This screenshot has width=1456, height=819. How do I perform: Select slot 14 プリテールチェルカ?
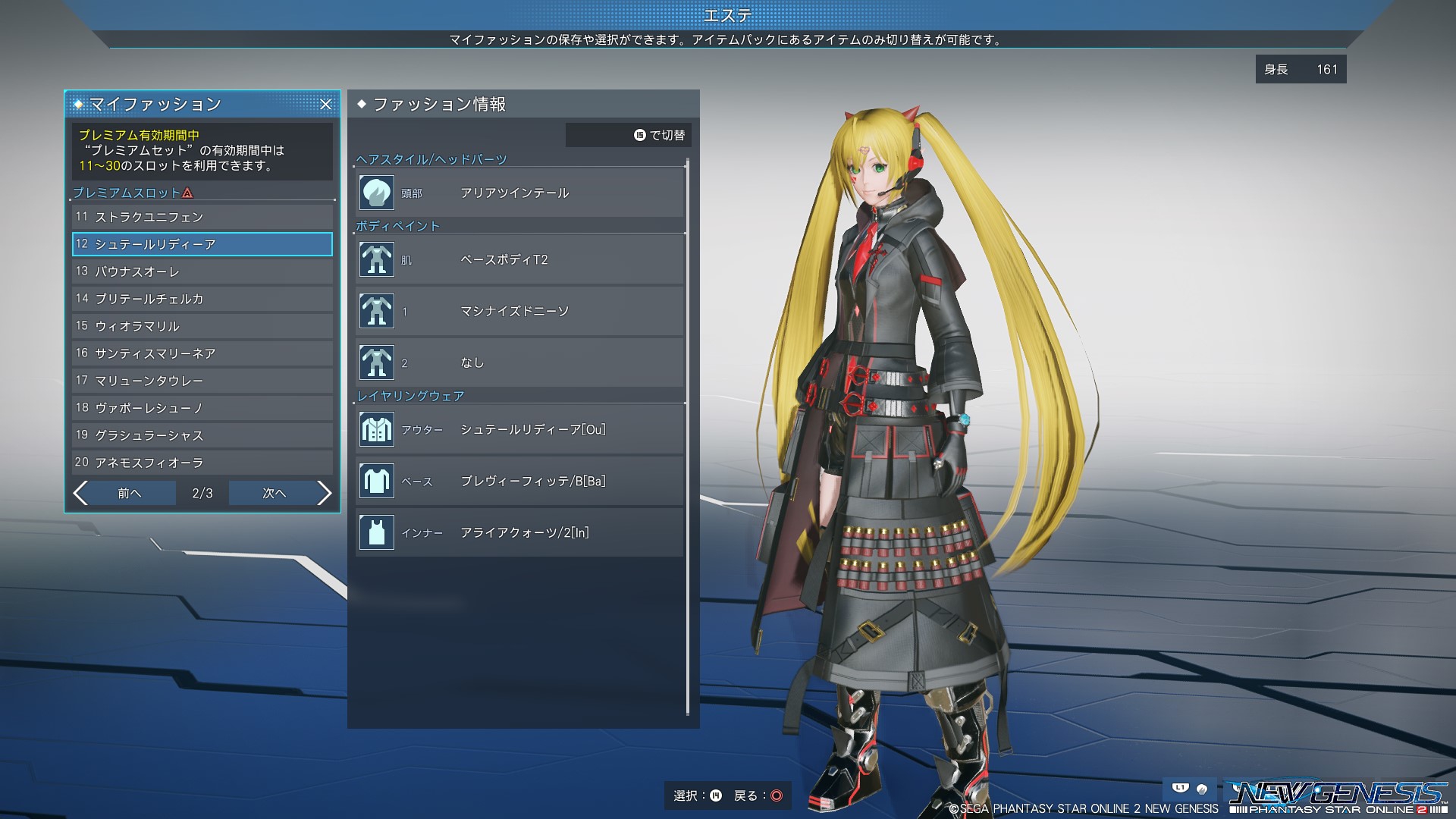pyautogui.click(x=202, y=299)
